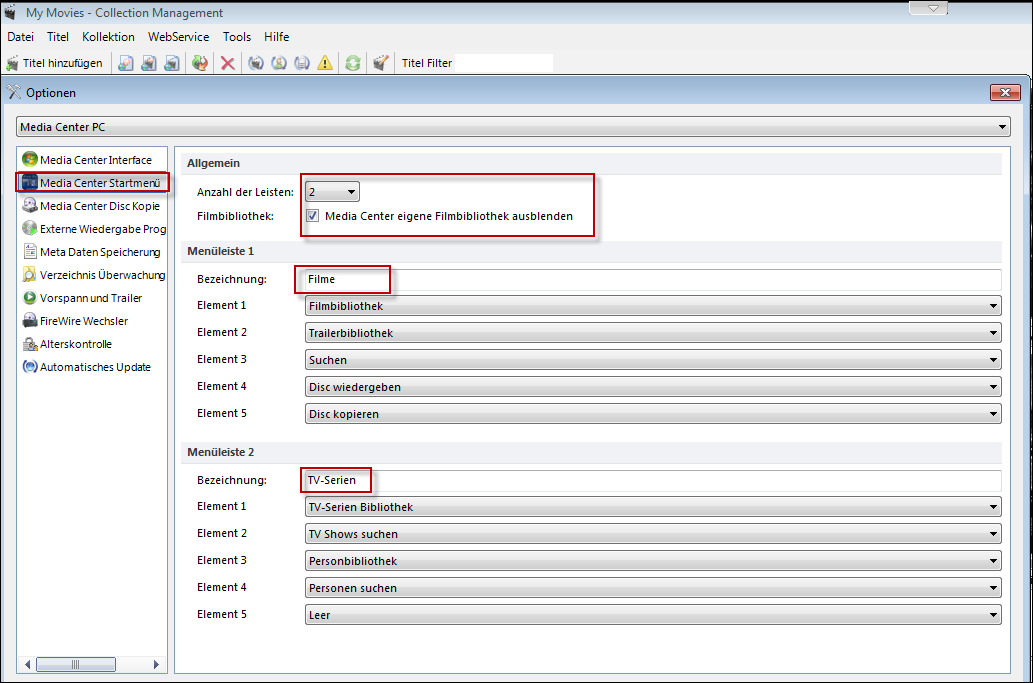Image resolution: width=1033 pixels, height=683 pixels.
Task: Click the Titel hinzufügen toolbar button
Action: [55, 63]
